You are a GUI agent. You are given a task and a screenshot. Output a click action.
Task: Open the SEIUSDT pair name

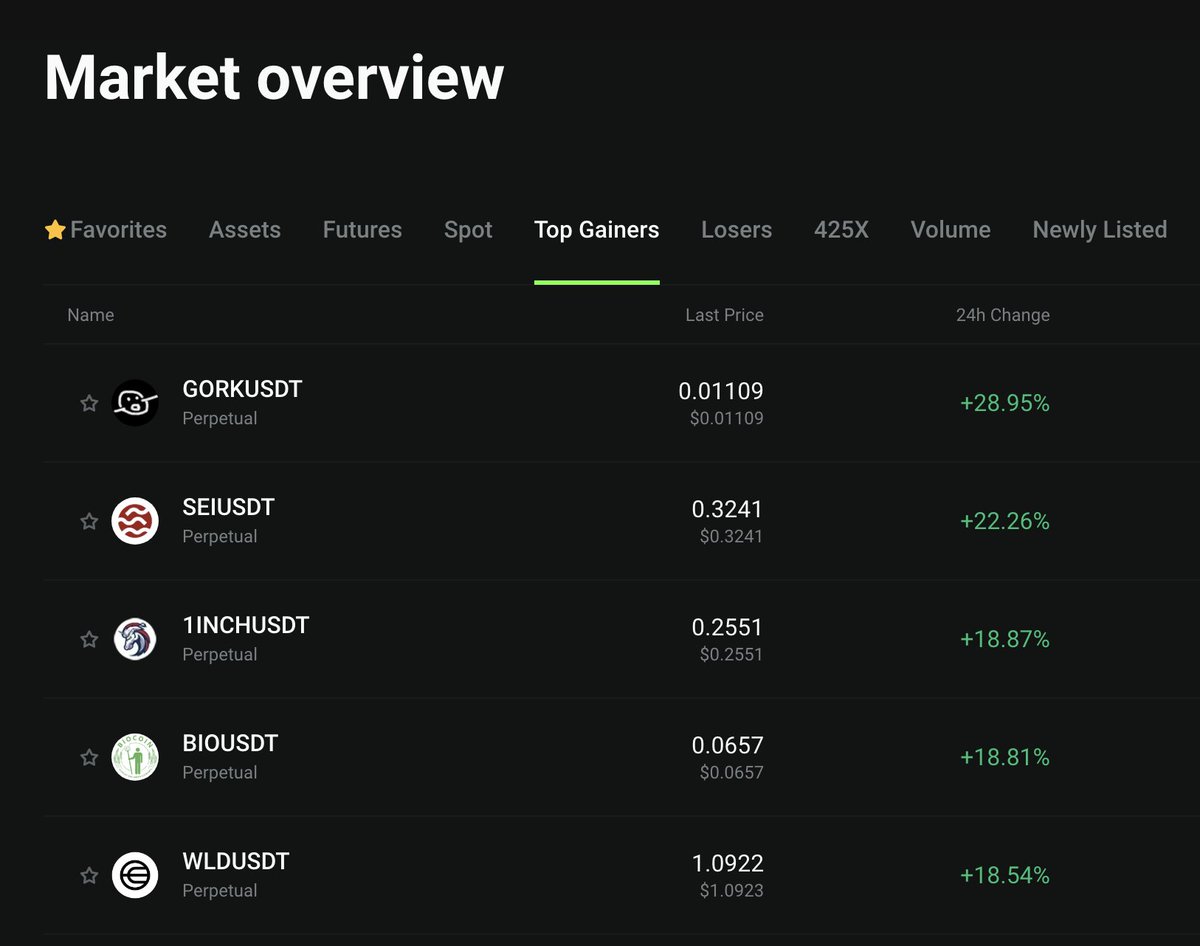click(x=228, y=508)
